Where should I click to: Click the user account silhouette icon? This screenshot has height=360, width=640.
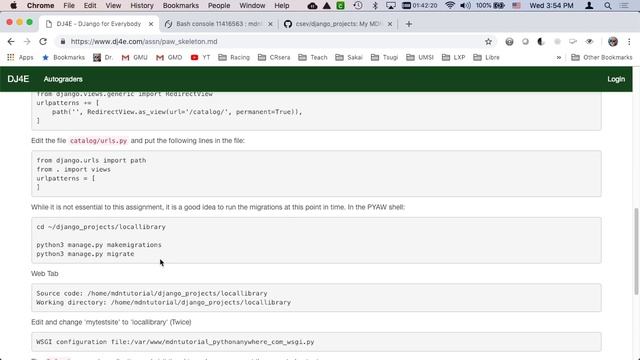pyautogui.click(x=589, y=6)
